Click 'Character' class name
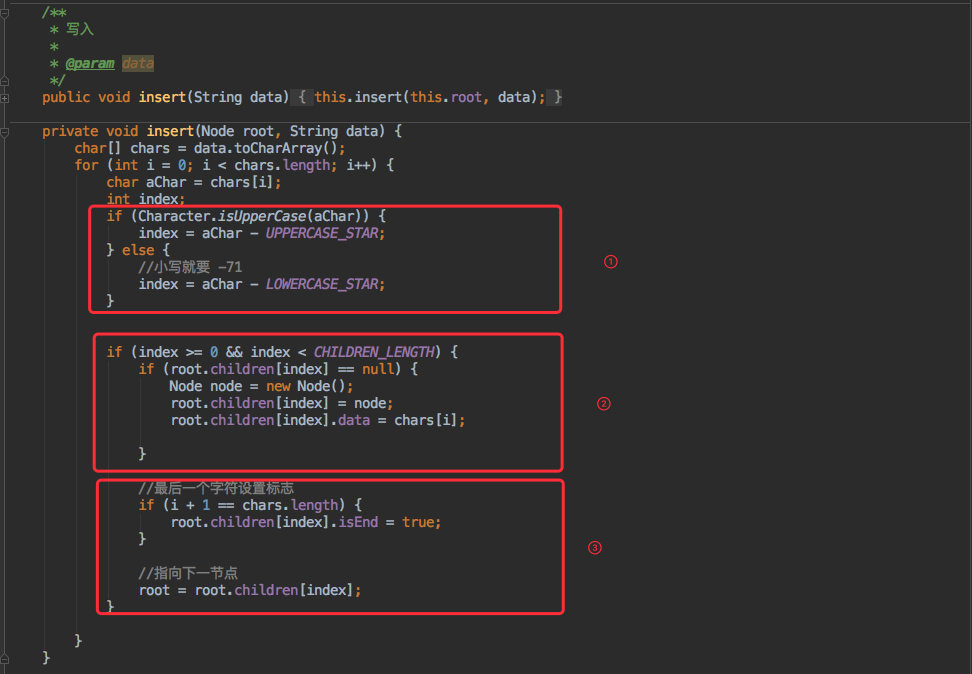Image resolution: width=972 pixels, height=674 pixels. click(174, 216)
